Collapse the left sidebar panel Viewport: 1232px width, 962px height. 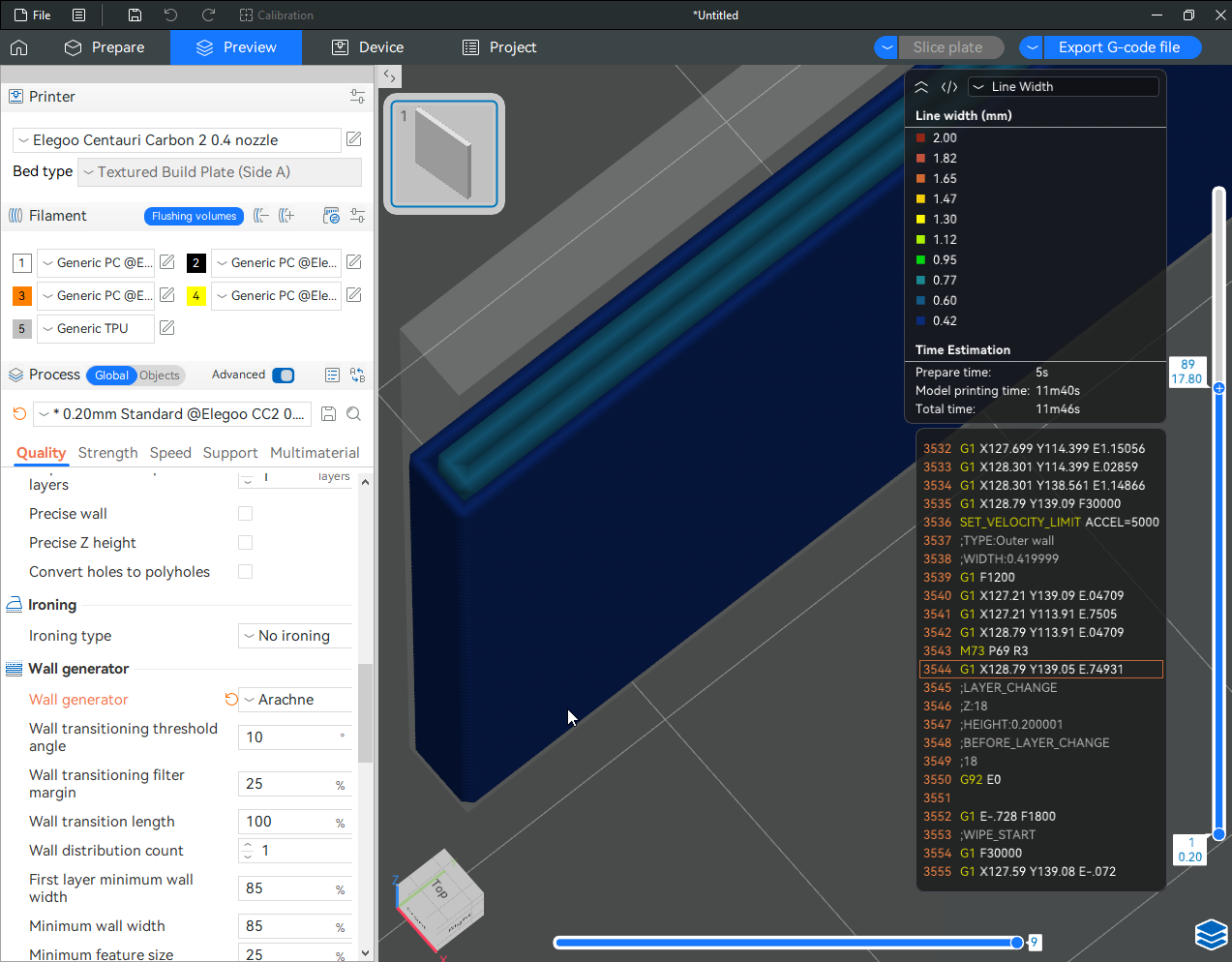(389, 75)
